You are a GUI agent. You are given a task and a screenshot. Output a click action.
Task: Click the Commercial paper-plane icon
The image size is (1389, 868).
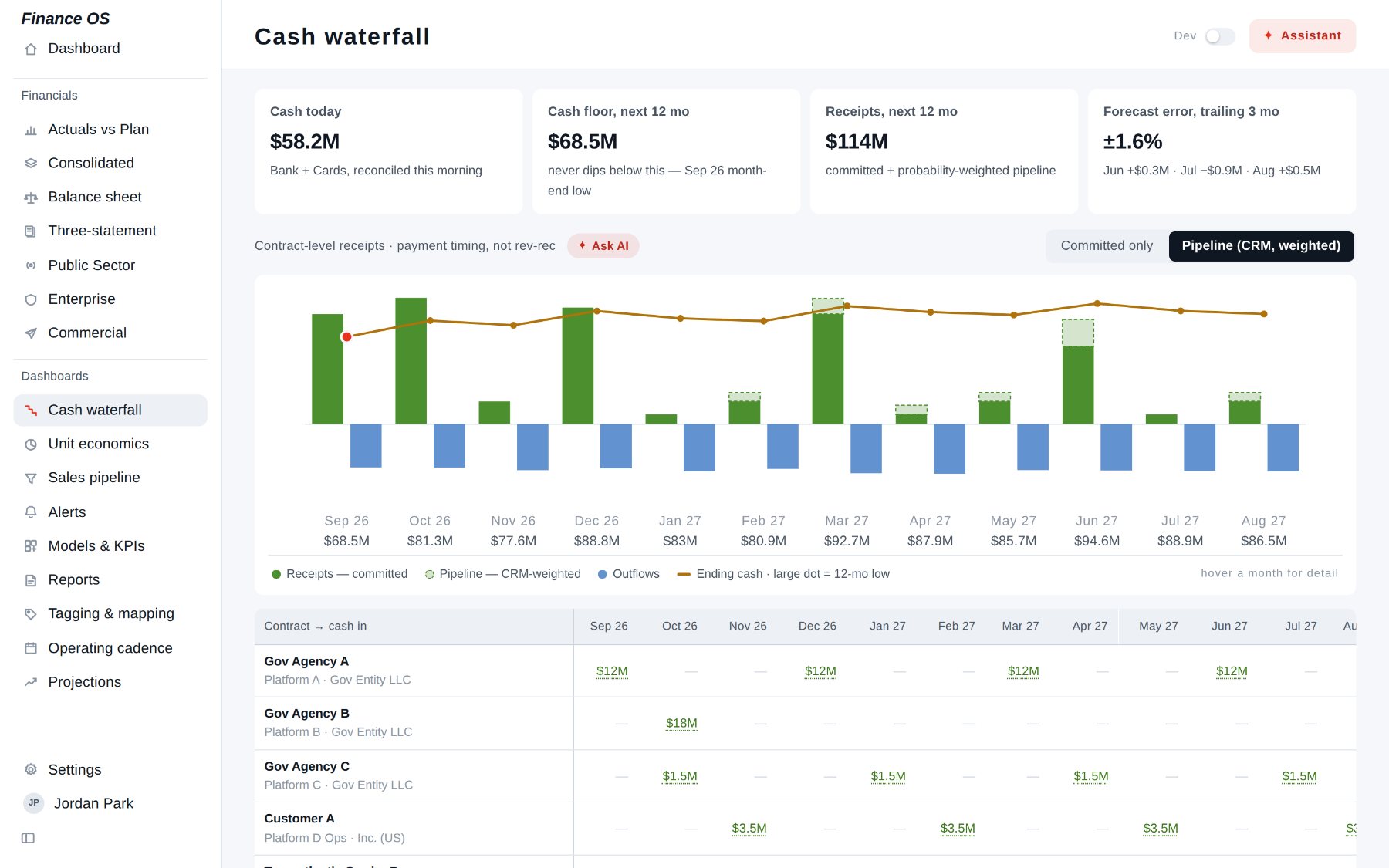[x=31, y=333]
